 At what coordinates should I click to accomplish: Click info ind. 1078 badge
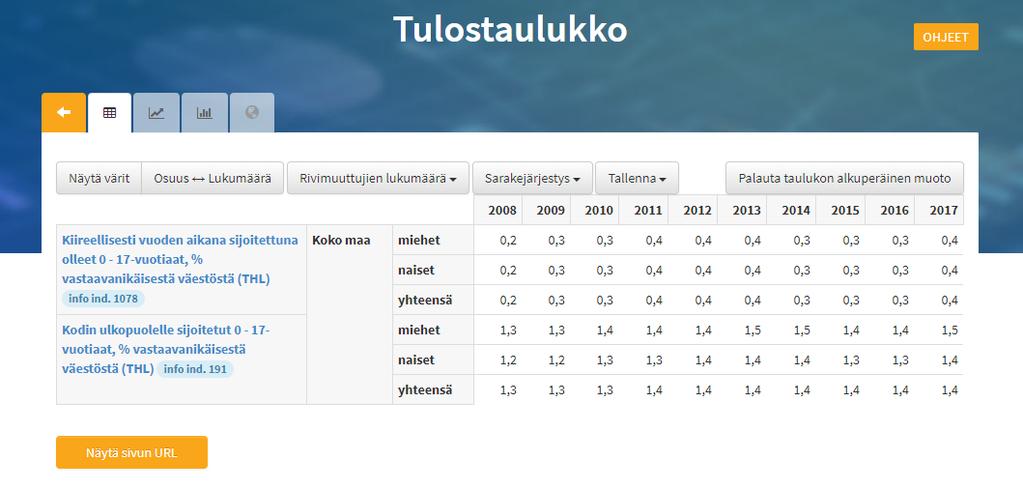pyautogui.click(x=103, y=299)
